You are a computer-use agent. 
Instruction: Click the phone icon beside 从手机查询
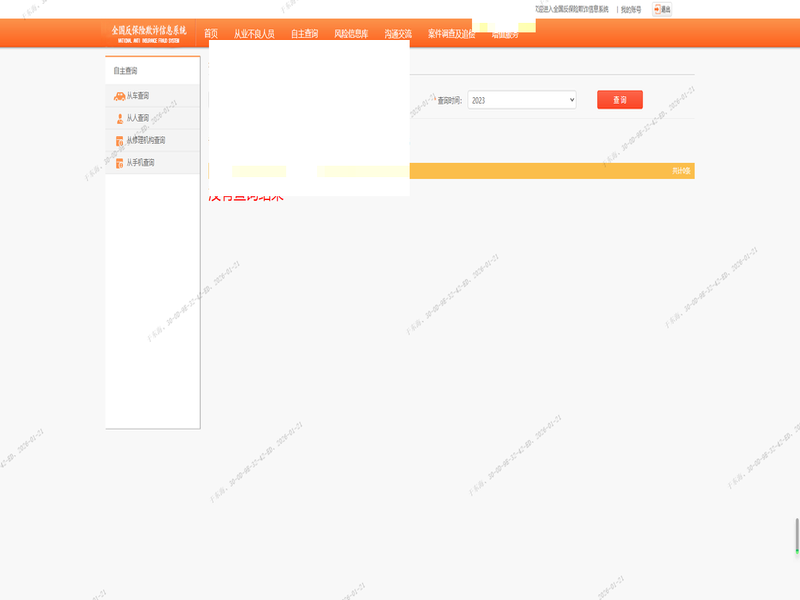(120, 162)
